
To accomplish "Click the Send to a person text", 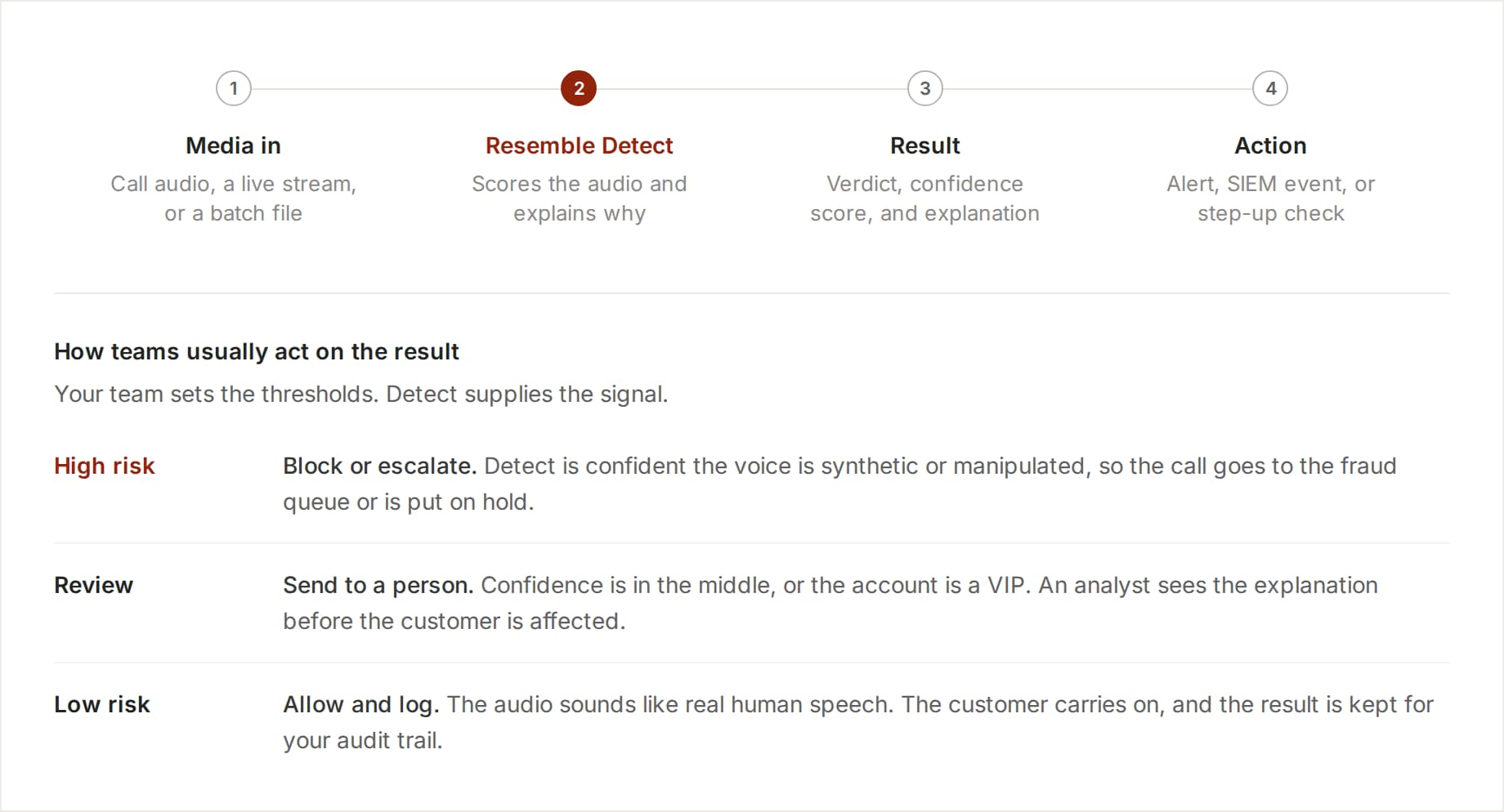I will 378,585.
